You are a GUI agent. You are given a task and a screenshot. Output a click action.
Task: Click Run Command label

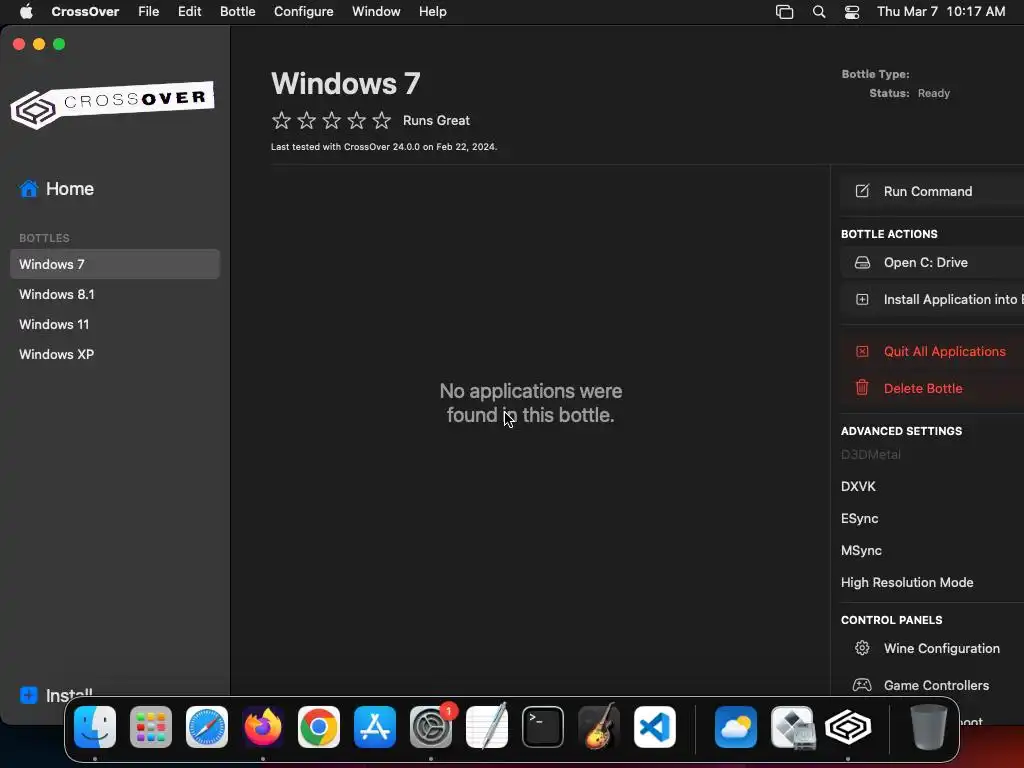pyautogui.click(x=928, y=191)
